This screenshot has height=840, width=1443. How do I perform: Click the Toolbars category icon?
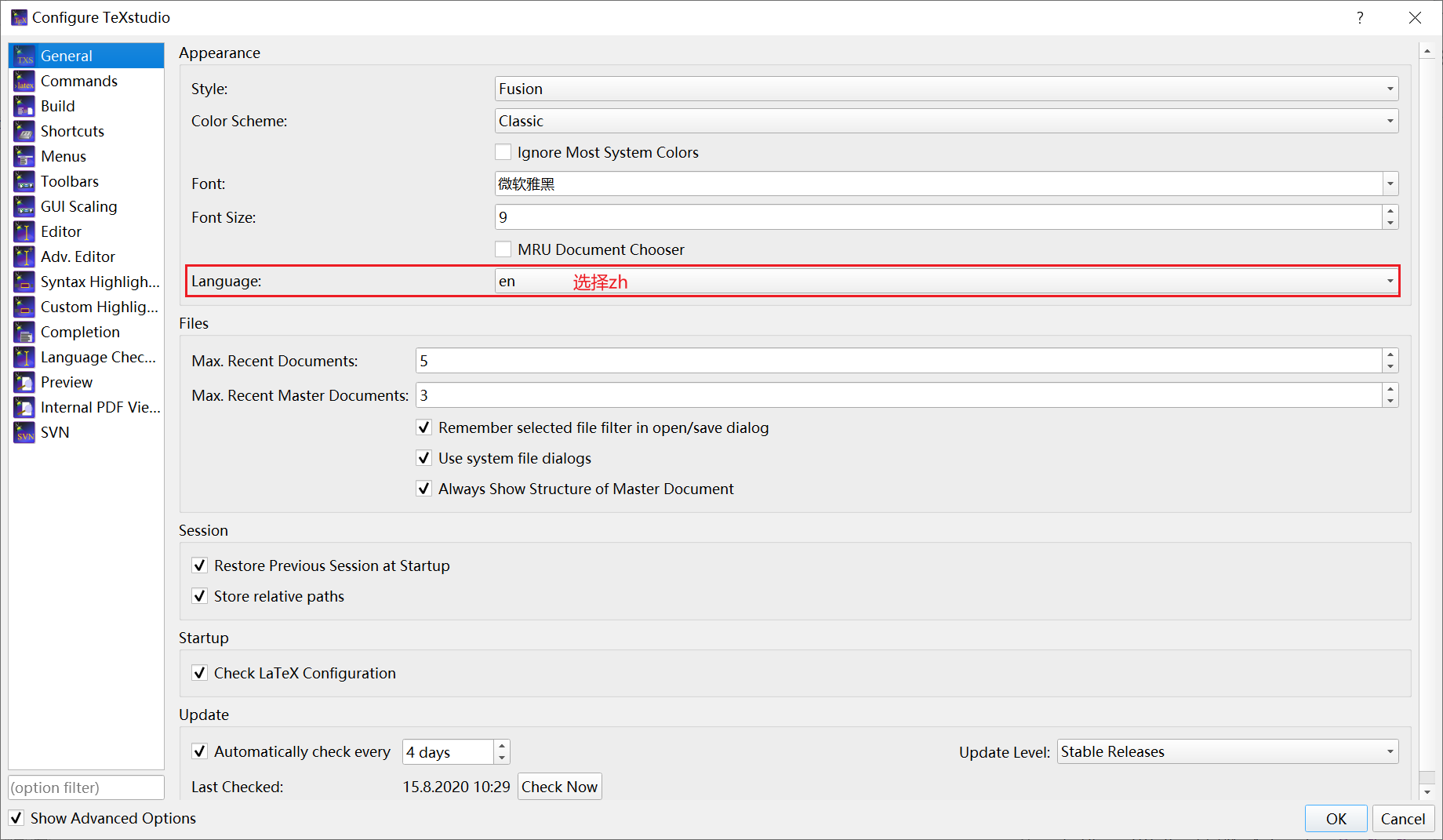tap(24, 181)
